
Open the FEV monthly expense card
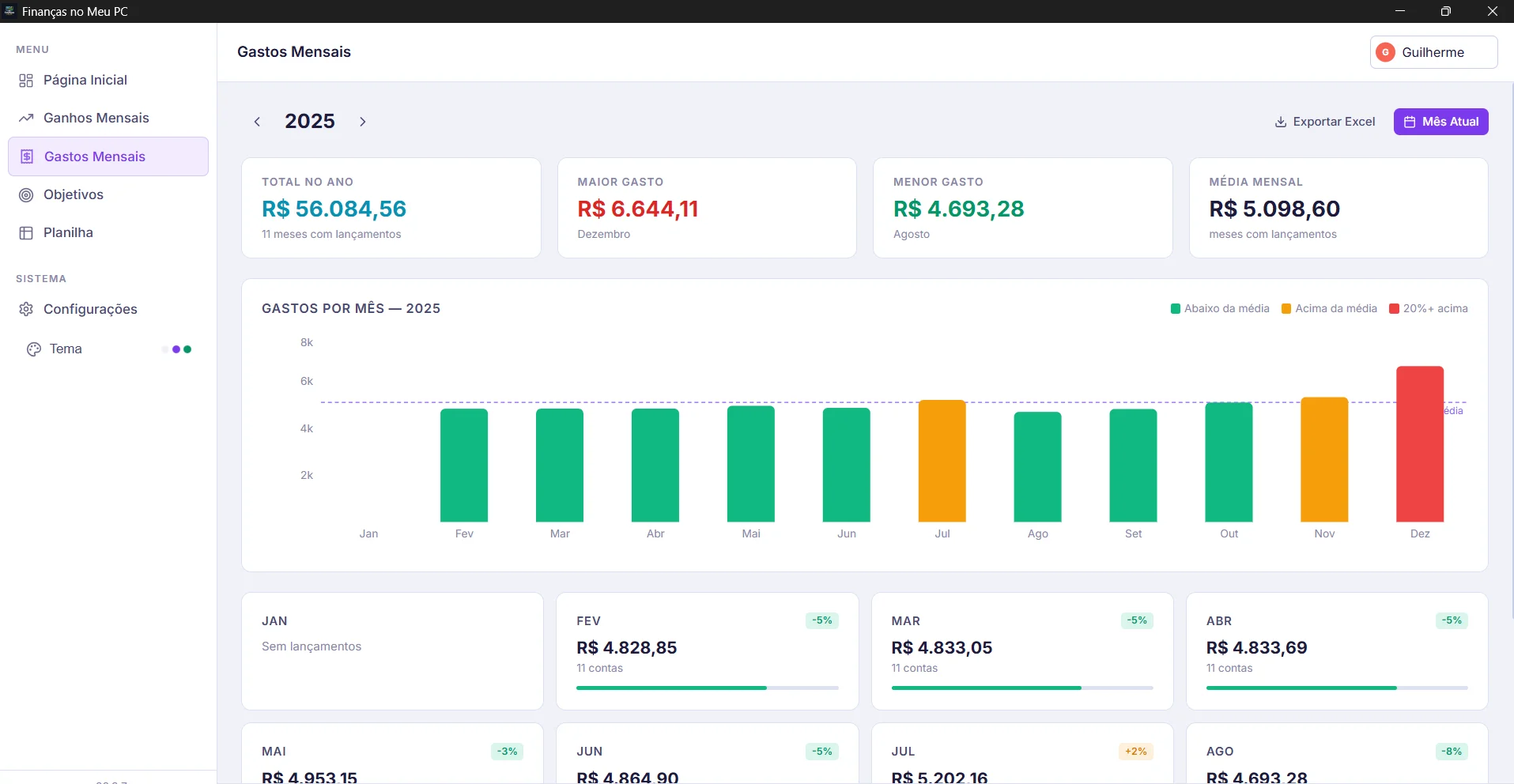707,651
